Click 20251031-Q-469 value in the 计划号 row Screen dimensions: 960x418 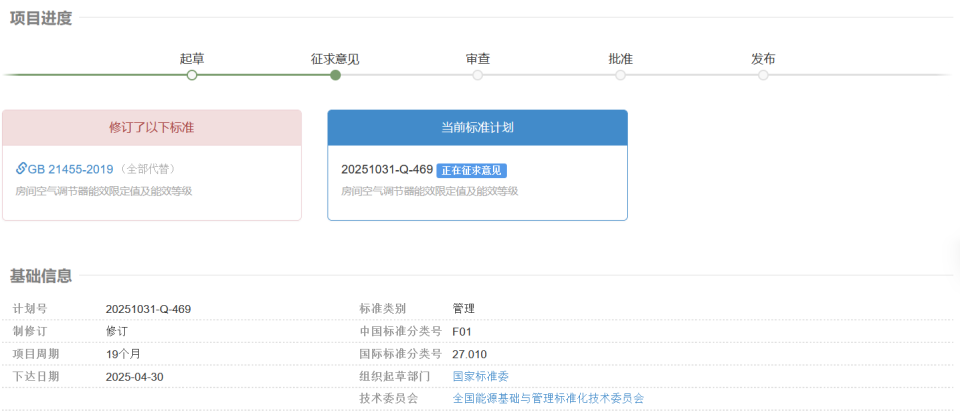point(148,309)
